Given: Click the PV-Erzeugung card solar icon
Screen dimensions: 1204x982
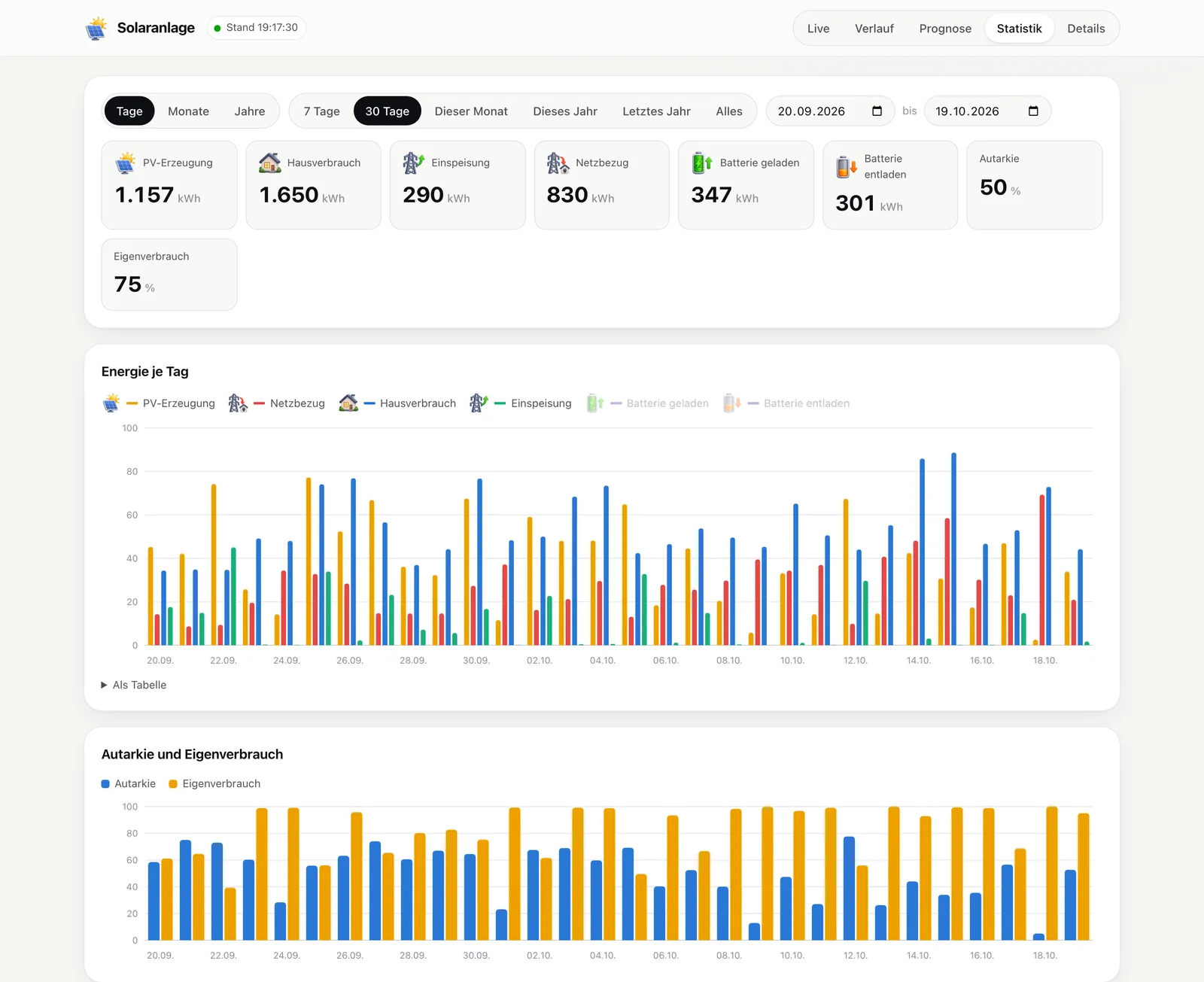Looking at the screenshot, I should (x=125, y=163).
